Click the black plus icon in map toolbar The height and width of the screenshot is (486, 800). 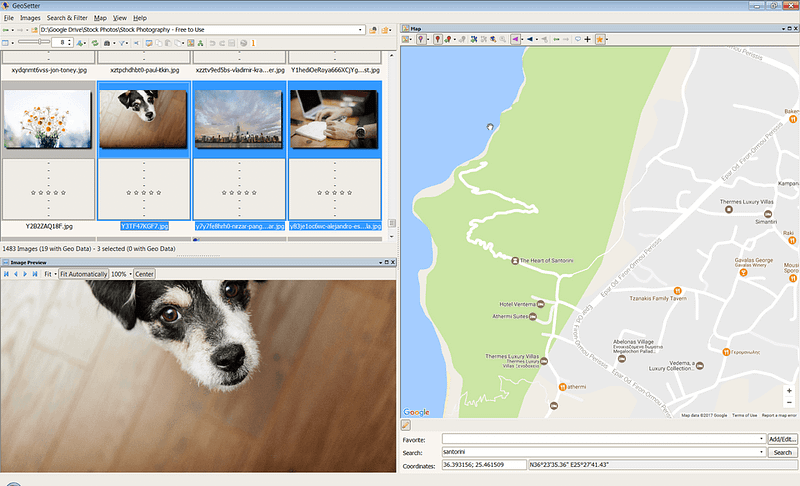pyautogui.click(x=587, y=39)
